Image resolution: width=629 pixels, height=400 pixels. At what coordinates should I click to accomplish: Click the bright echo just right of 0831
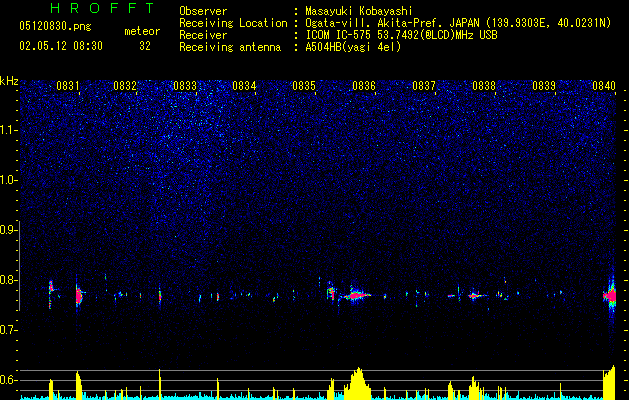point(79,296)
